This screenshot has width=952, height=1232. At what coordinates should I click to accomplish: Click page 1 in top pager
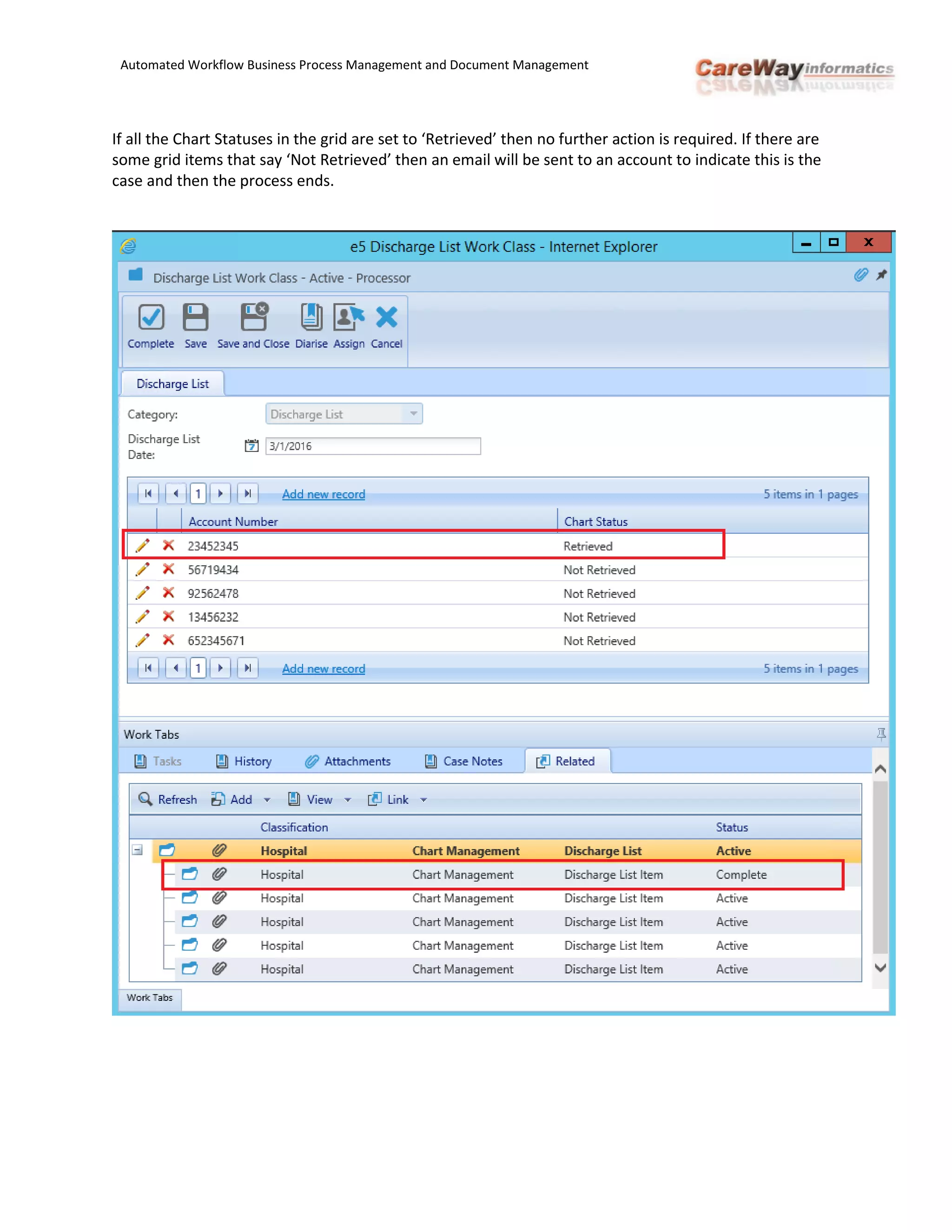click(198, 494)
